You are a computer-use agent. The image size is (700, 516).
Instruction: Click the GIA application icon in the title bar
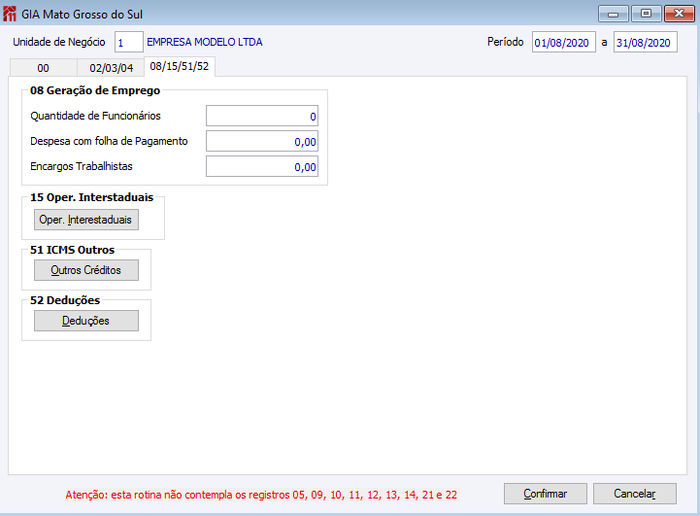click(x=9, y=14)
